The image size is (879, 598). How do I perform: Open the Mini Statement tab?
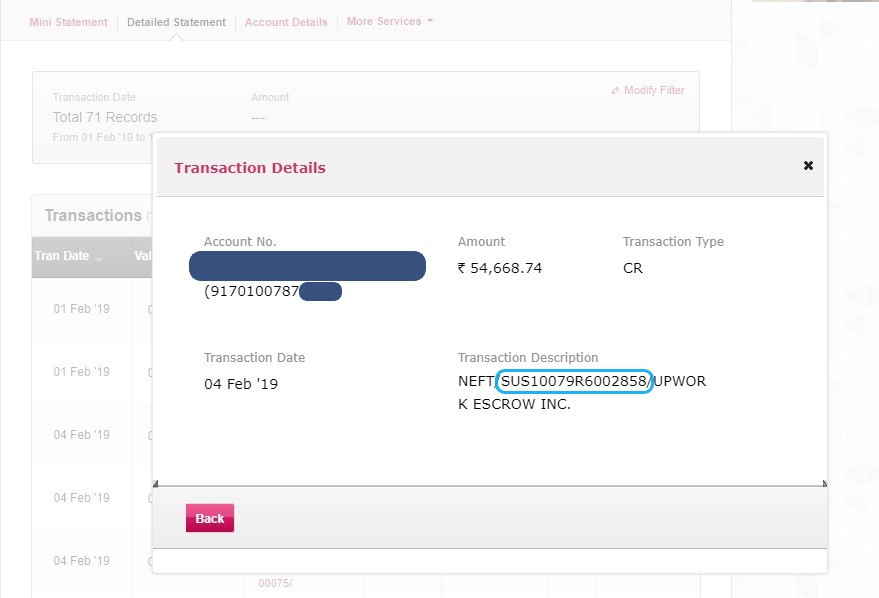coord(68,22)
